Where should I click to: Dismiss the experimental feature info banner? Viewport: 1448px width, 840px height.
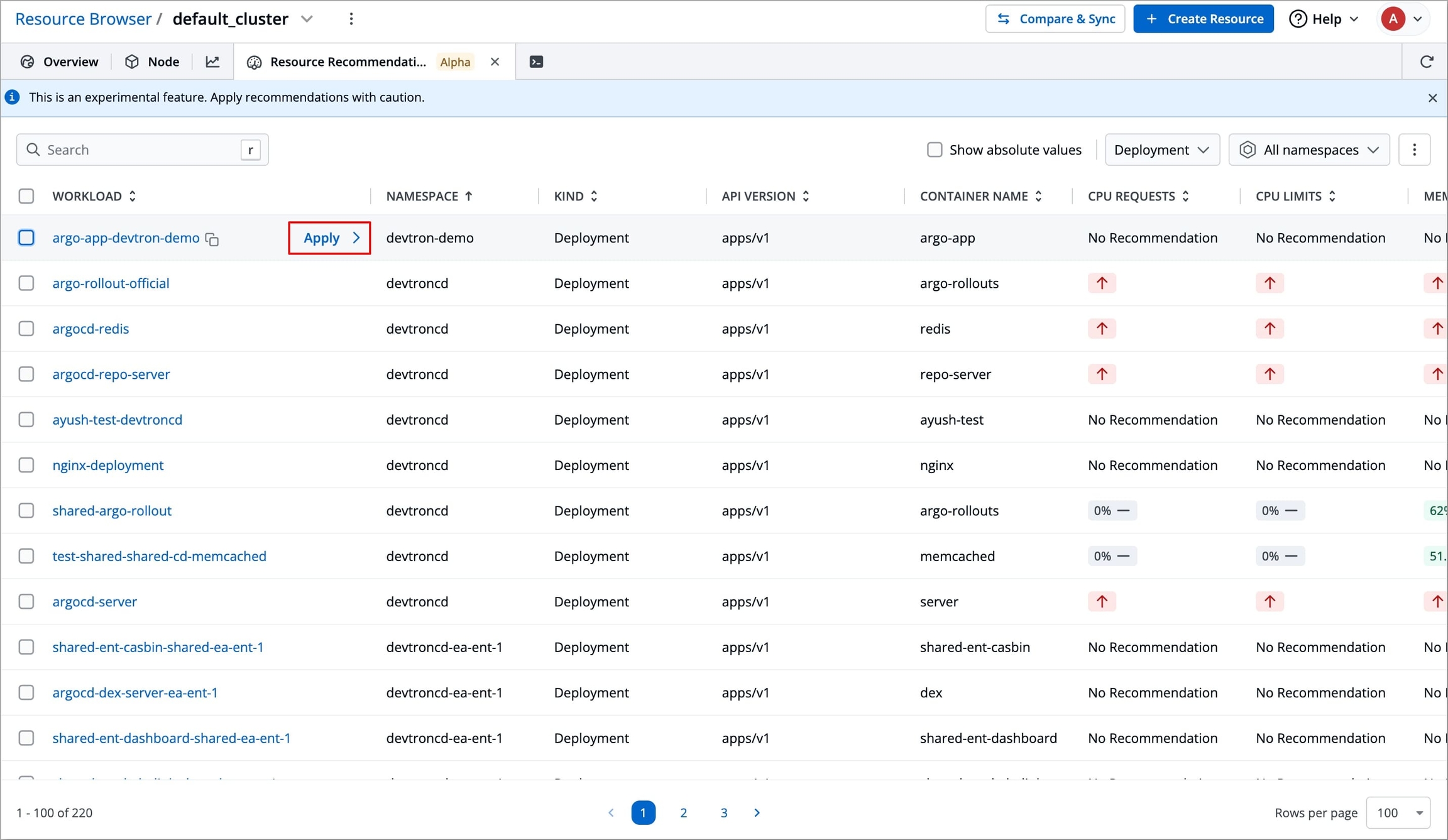click(1432, 98)
